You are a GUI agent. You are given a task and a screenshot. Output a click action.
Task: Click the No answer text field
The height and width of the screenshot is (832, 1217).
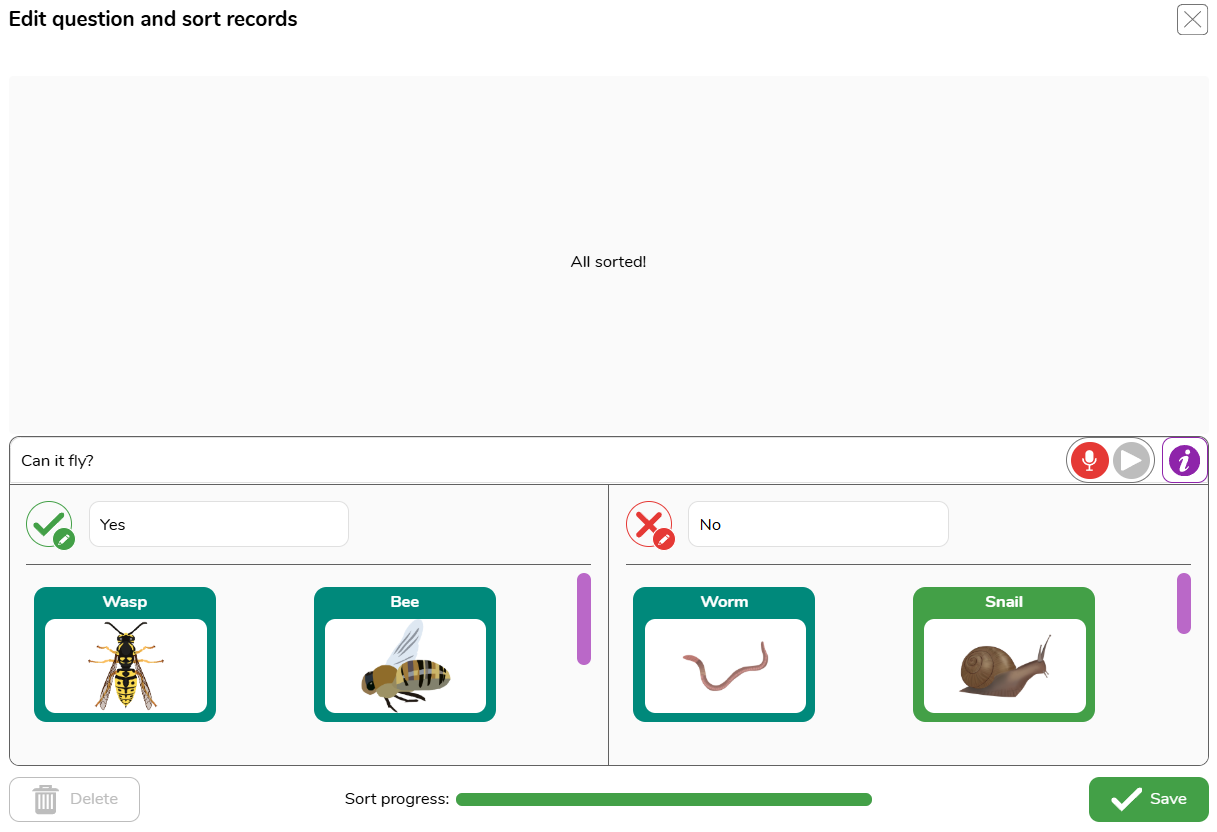pos(818,524)
